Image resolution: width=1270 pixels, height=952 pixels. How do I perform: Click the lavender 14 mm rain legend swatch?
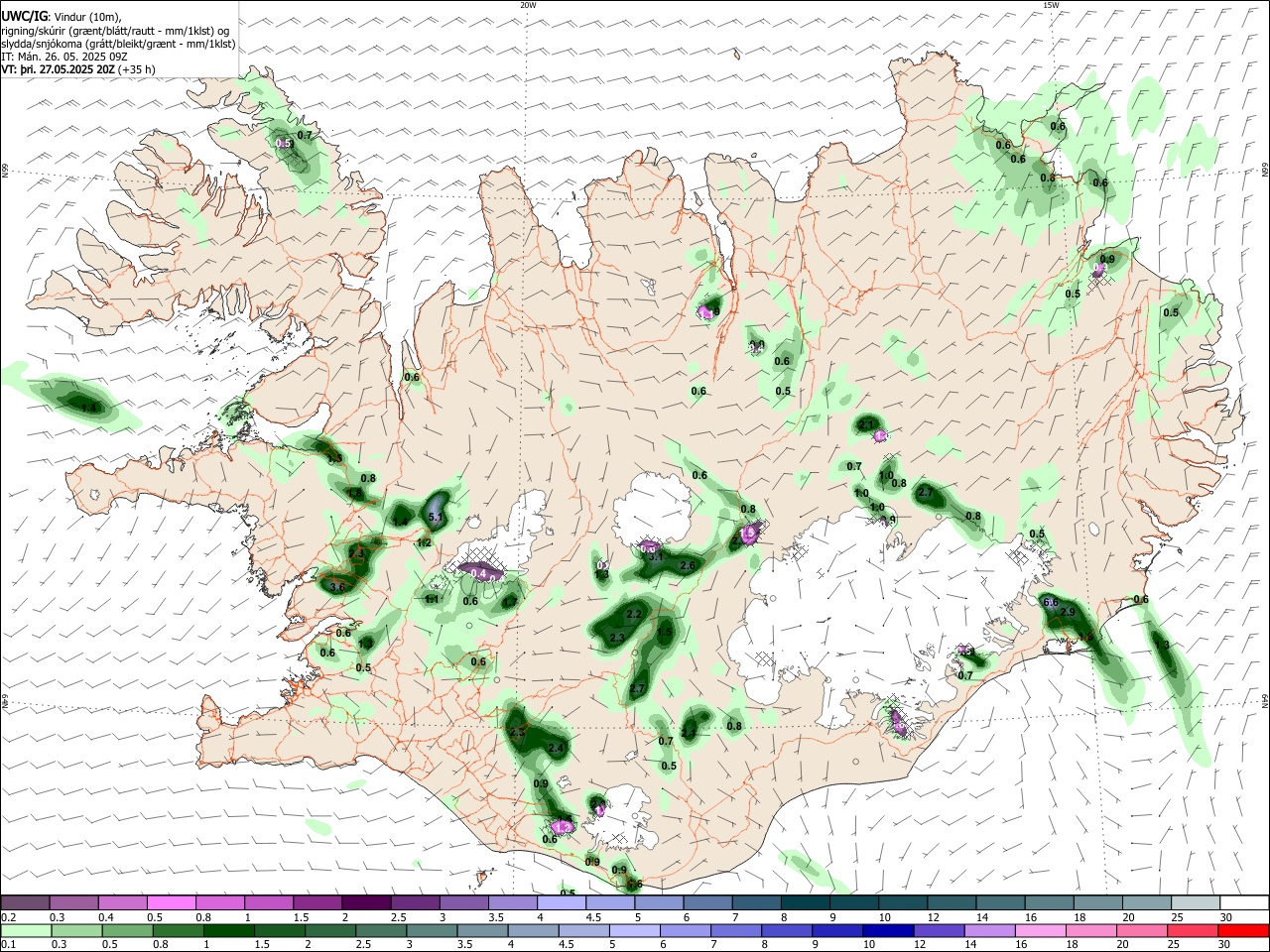point(989,930)
